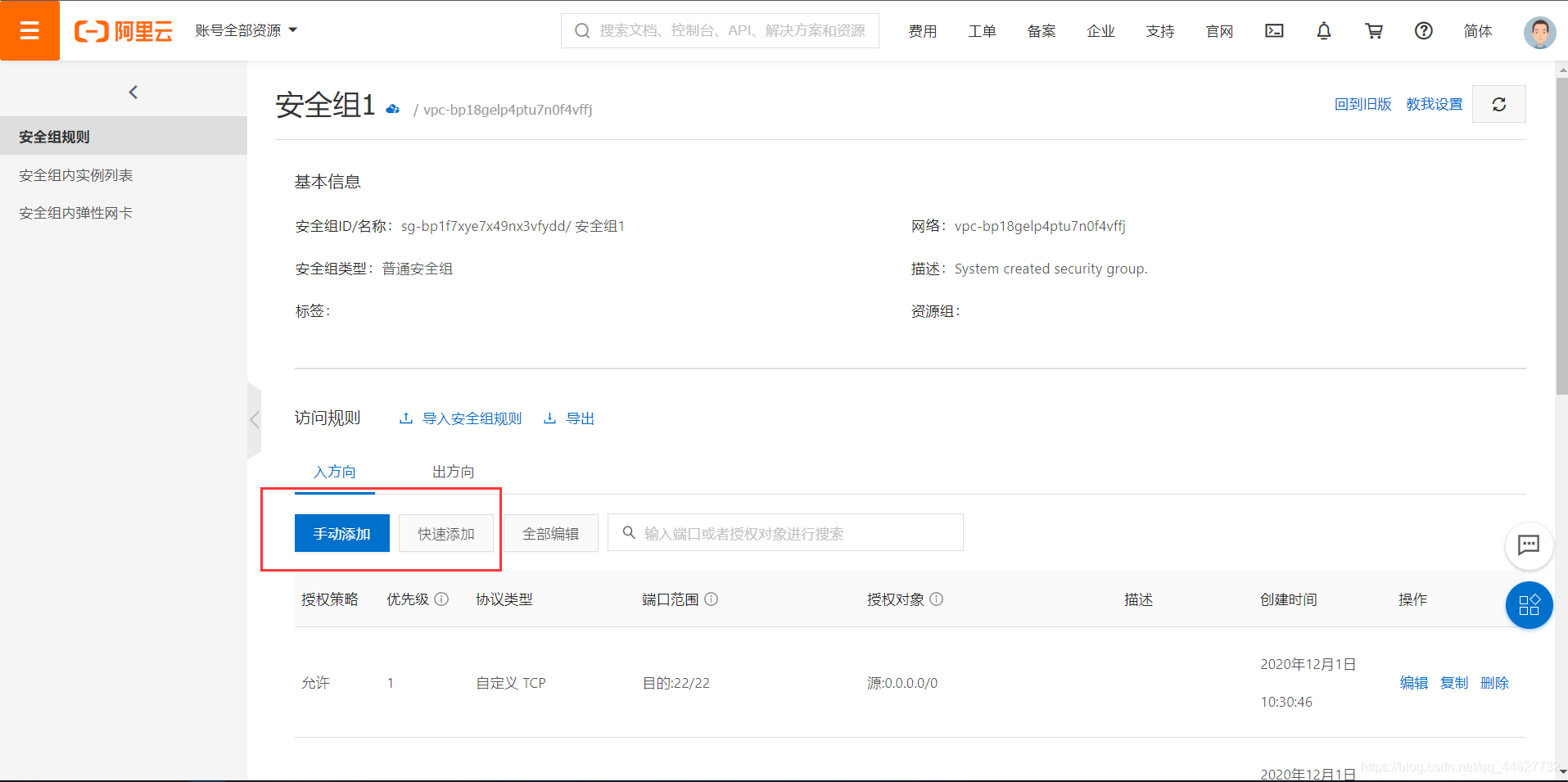Click the 手动添加 button

pyautogui.click(x=341, y=533)
